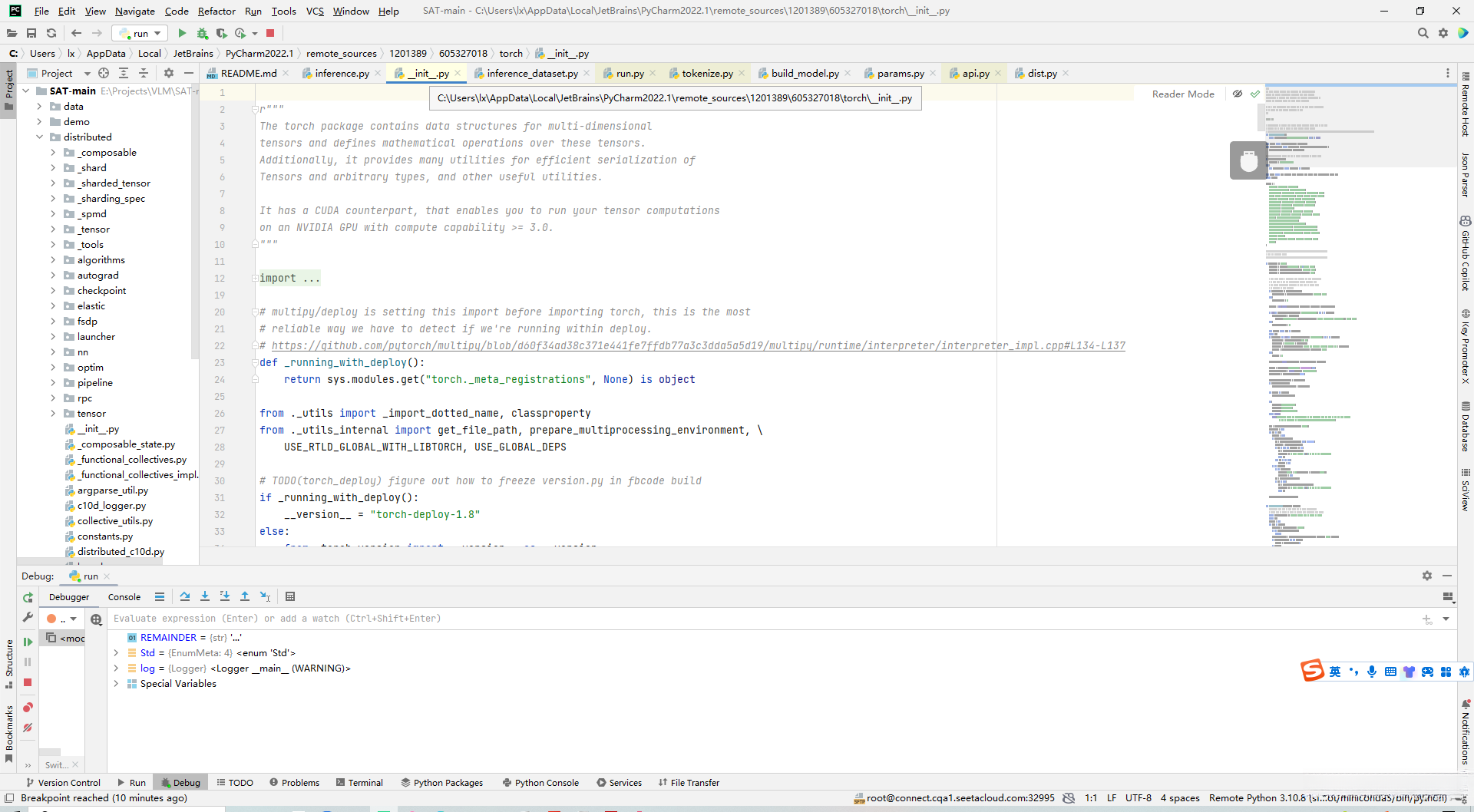
Task: Open the run configuration dropdown
Action: pos(140,33)
